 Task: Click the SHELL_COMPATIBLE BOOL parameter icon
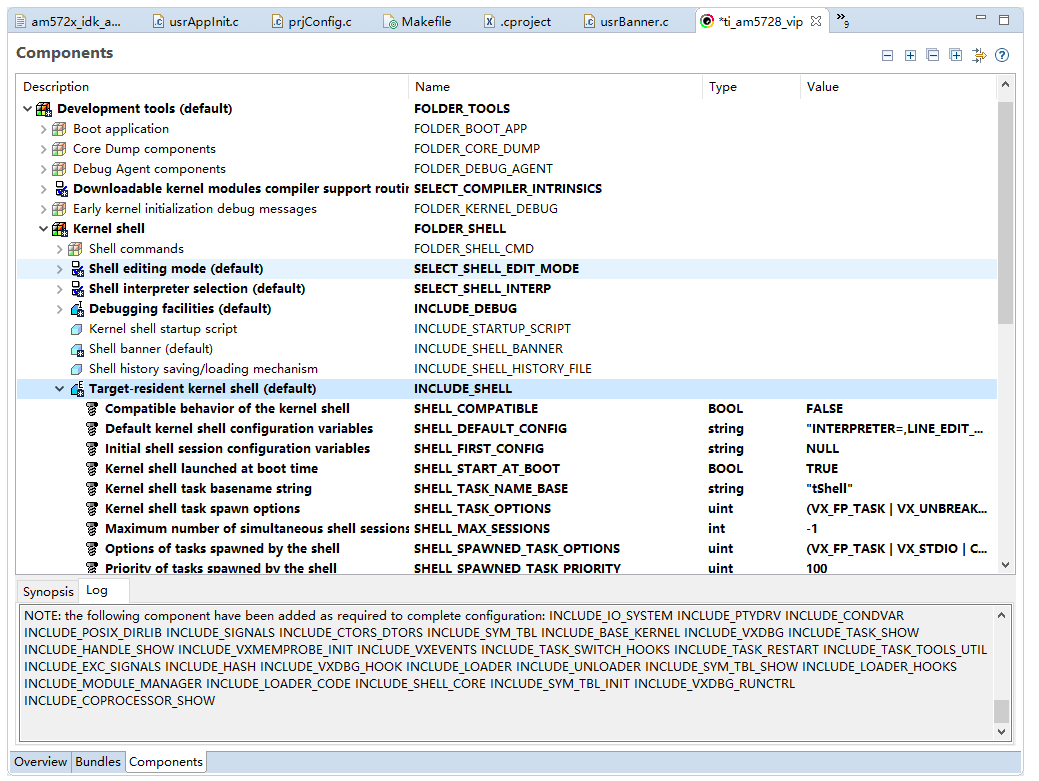point(92,408)
